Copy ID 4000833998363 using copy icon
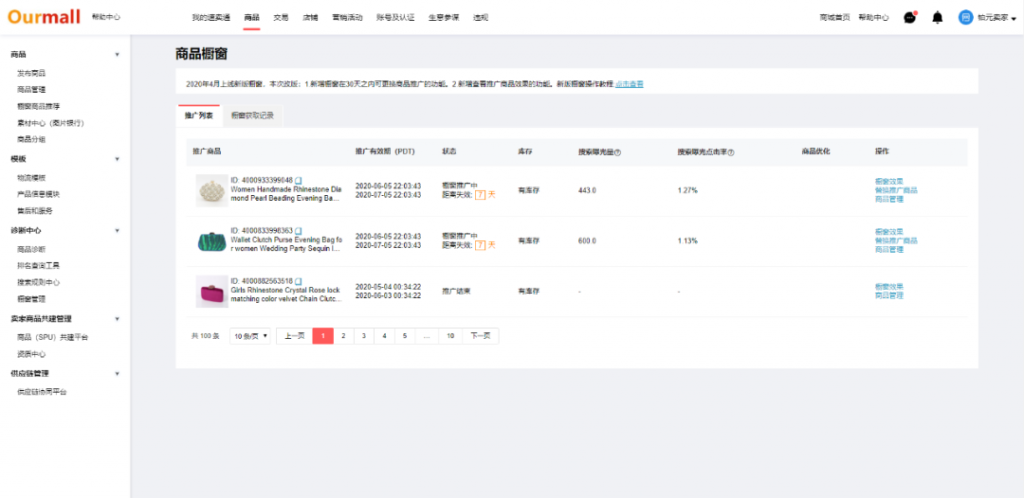 click(x=298, y=230)
